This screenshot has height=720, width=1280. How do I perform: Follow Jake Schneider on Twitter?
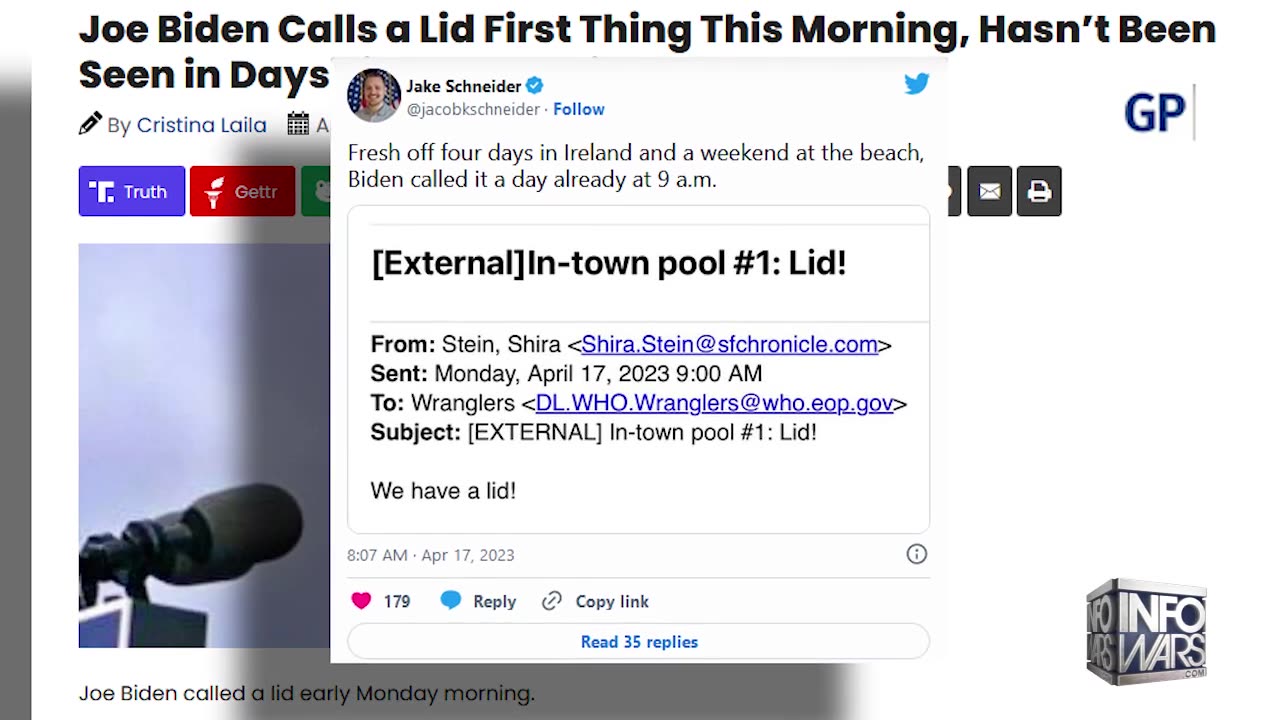click(579, 109)
